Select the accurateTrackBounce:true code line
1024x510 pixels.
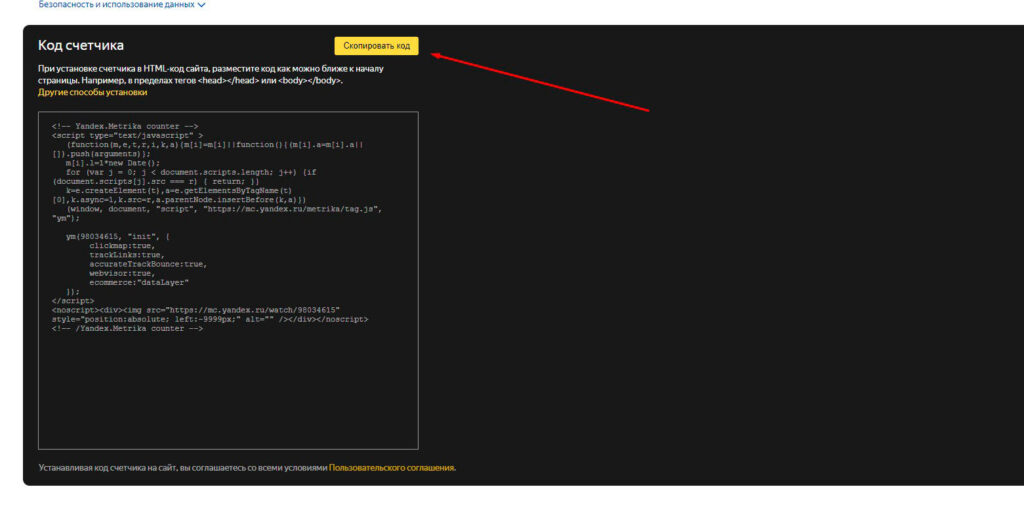coord(148,264)
